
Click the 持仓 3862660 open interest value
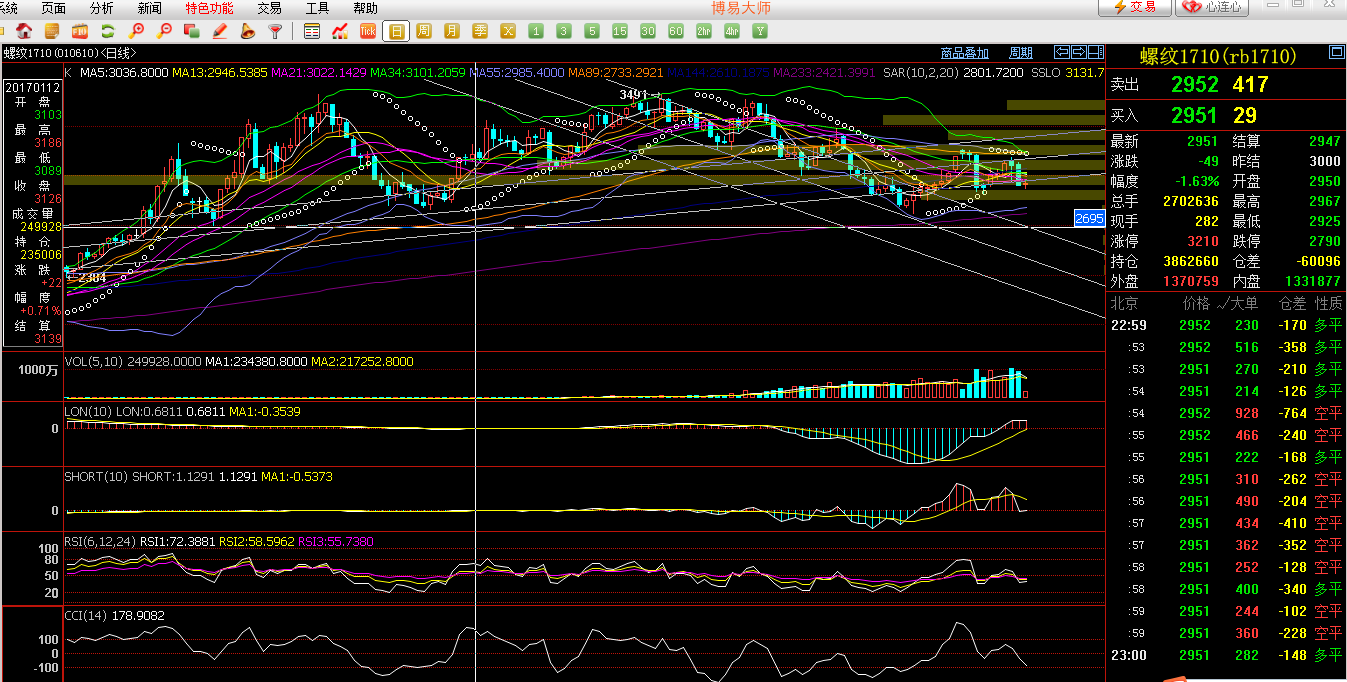1191,261
